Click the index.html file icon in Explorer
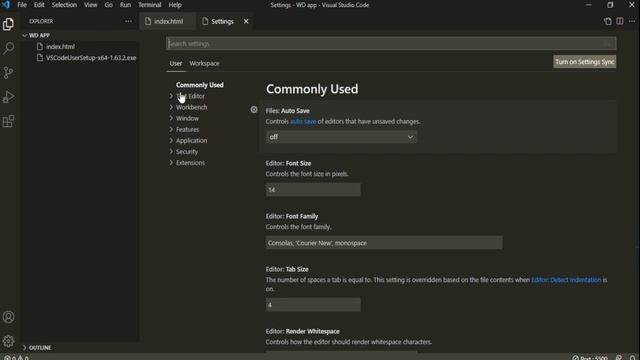Screen dimensions: 640x360 tap(40, 47)
